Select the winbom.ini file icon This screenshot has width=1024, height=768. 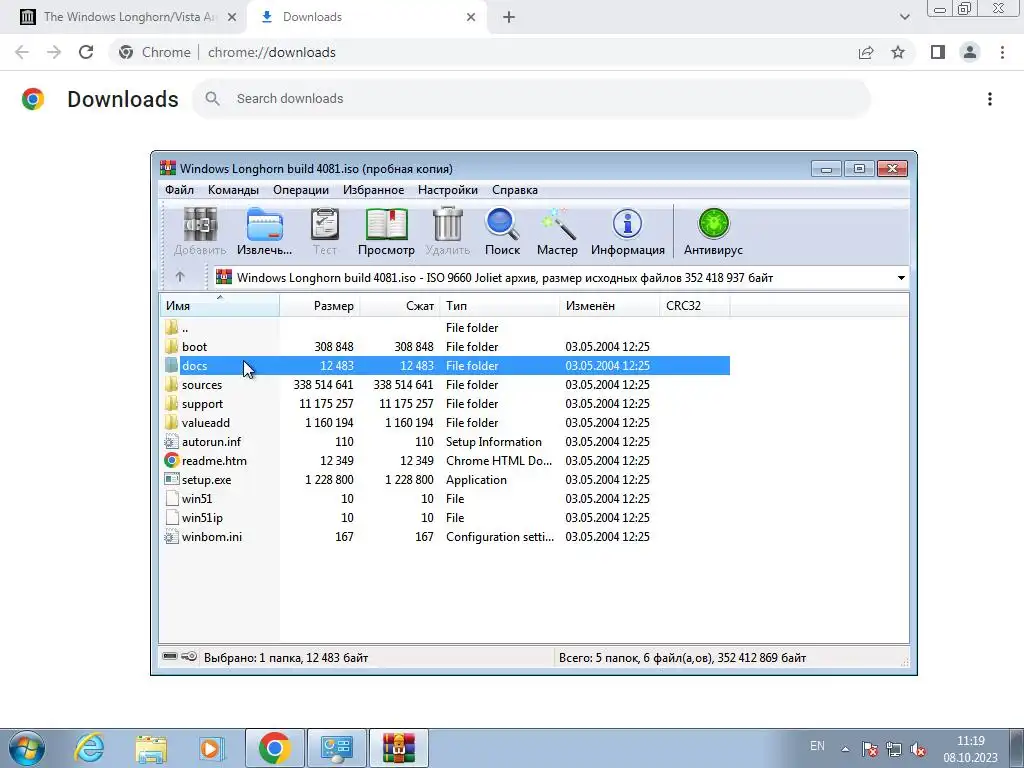pyautogui.click(x=171, y=537)
